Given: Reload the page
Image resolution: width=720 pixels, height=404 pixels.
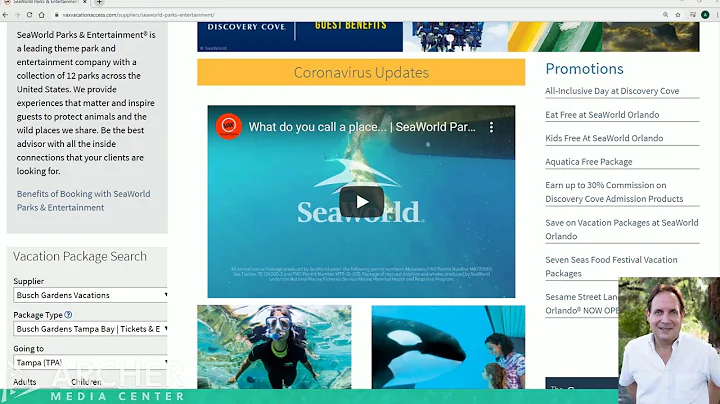Looking at the screenshot, I should (29, 15).
